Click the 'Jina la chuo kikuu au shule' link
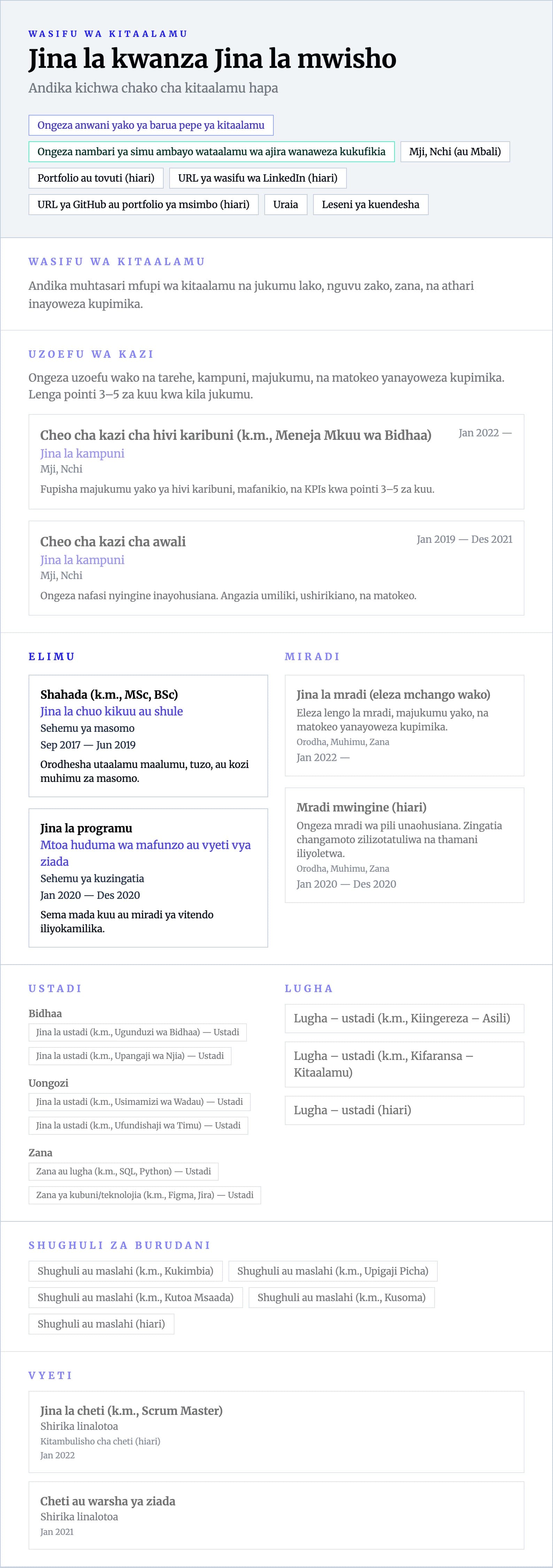 pos(111,711)
